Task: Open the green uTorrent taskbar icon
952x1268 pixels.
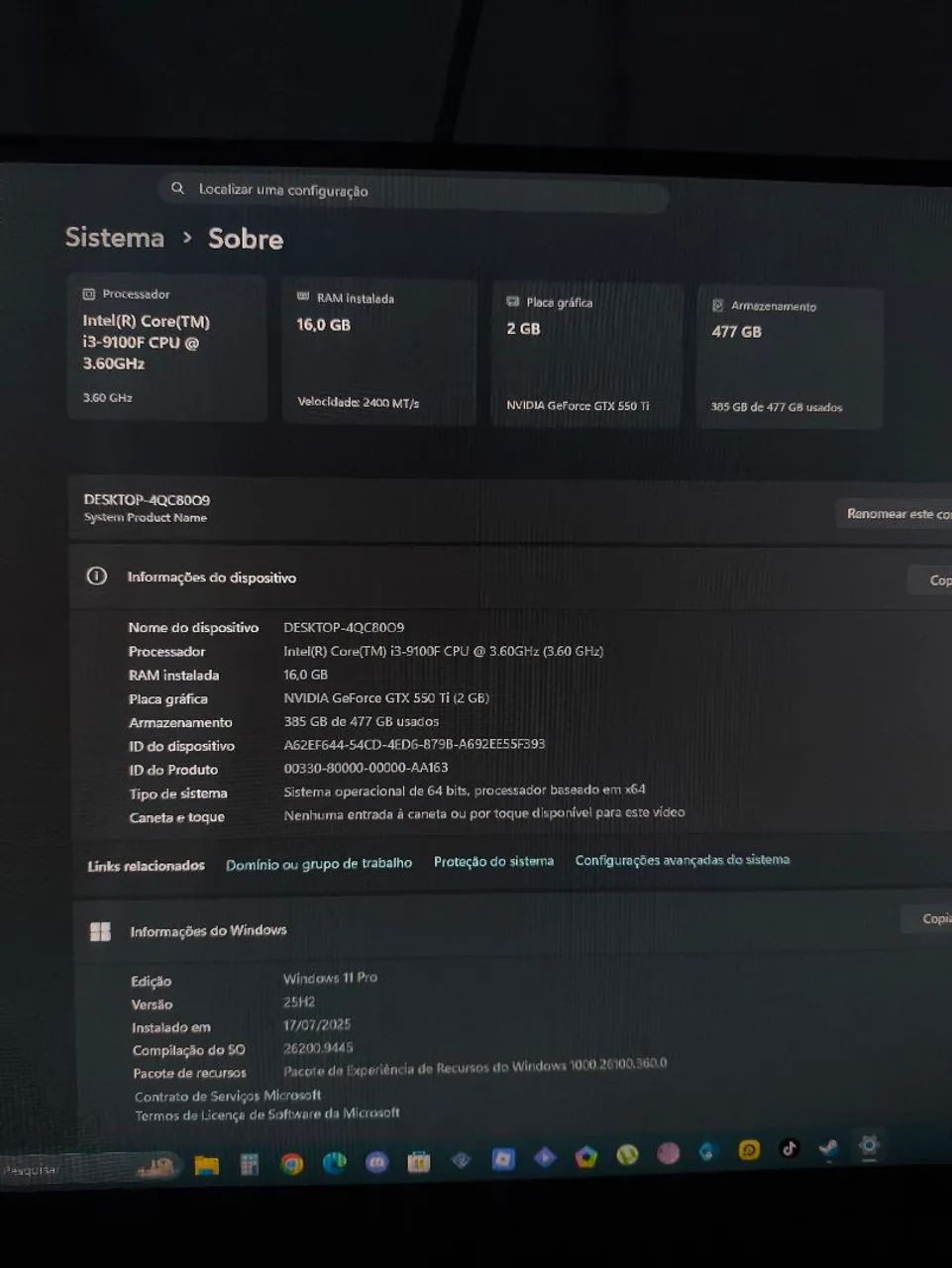Action: pos(627,1154)
